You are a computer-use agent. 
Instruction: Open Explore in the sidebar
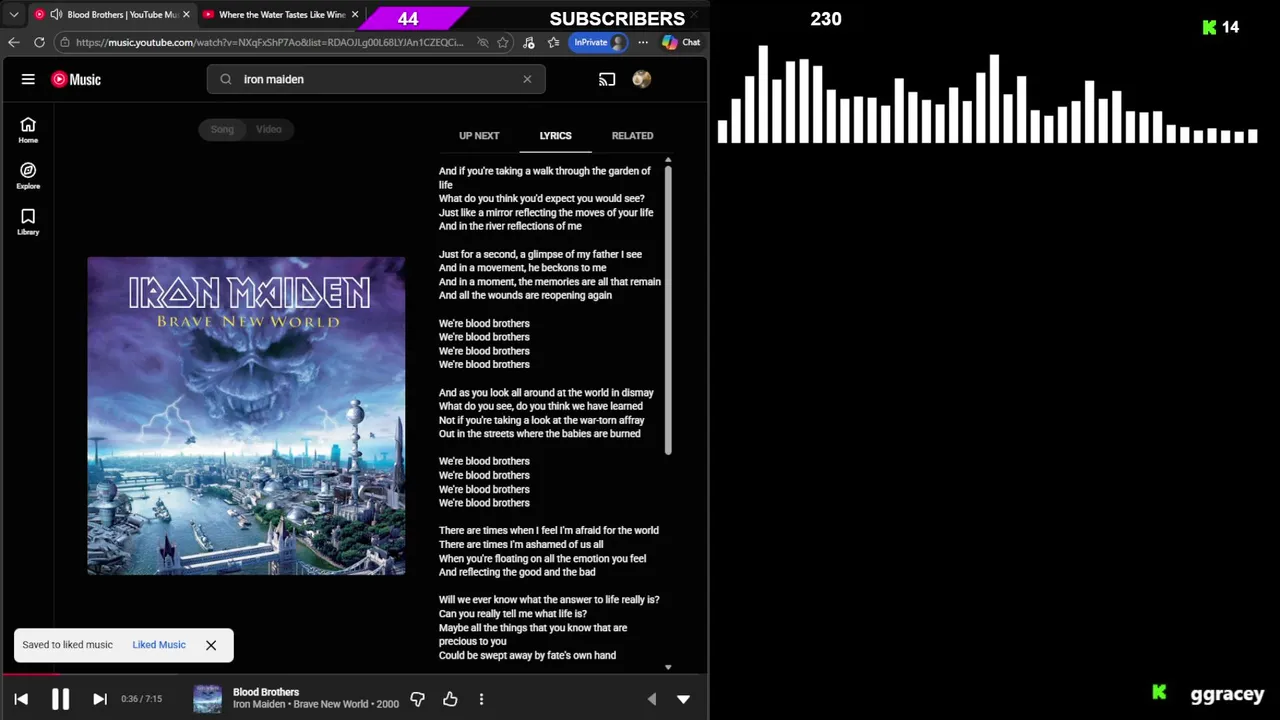(x=28, y=176)
